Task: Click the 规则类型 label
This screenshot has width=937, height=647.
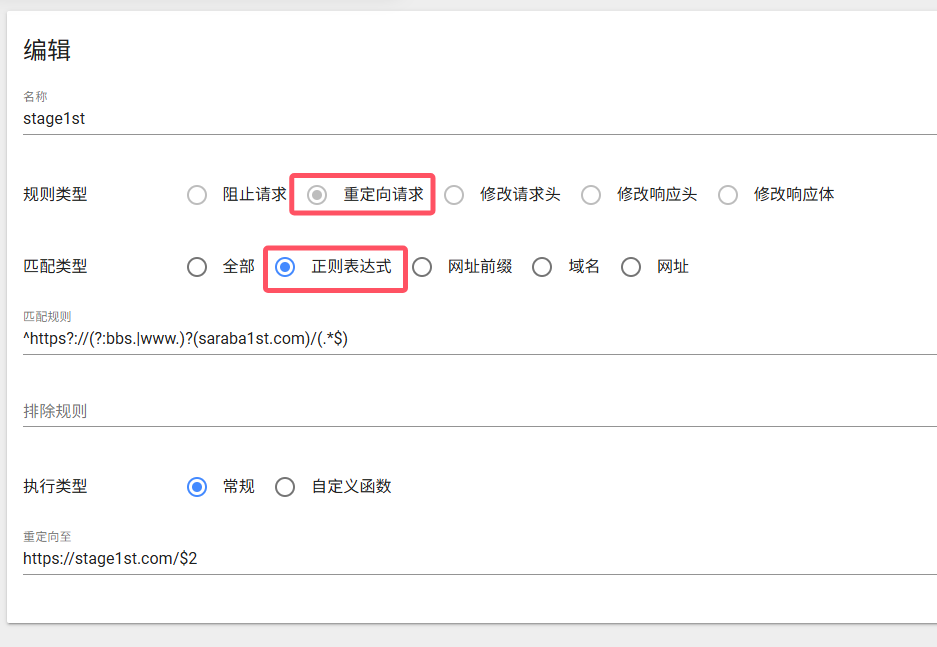Action: pyautogui.click(x=55, y=195)
